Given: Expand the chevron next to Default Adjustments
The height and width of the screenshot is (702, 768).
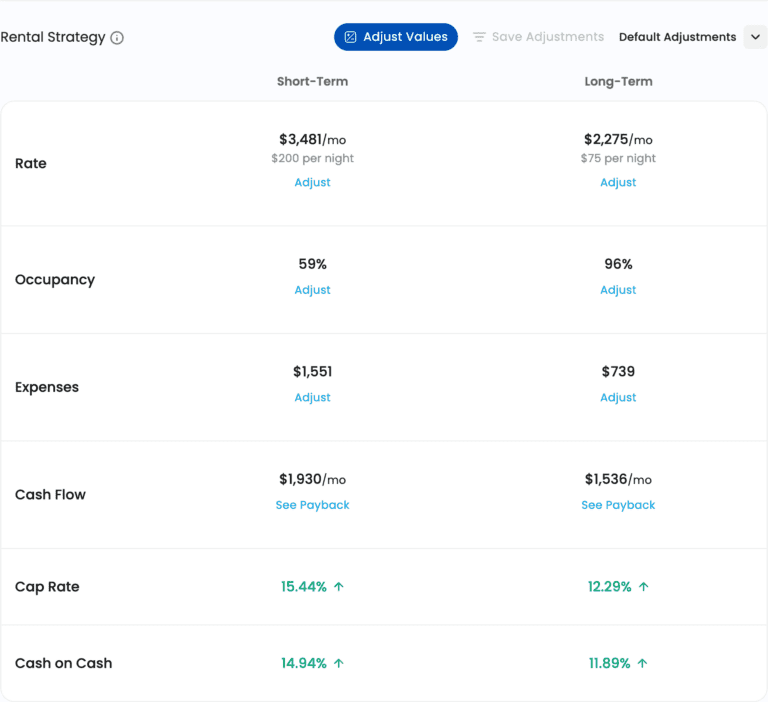Looking at the screenshot, I should 755,37.
